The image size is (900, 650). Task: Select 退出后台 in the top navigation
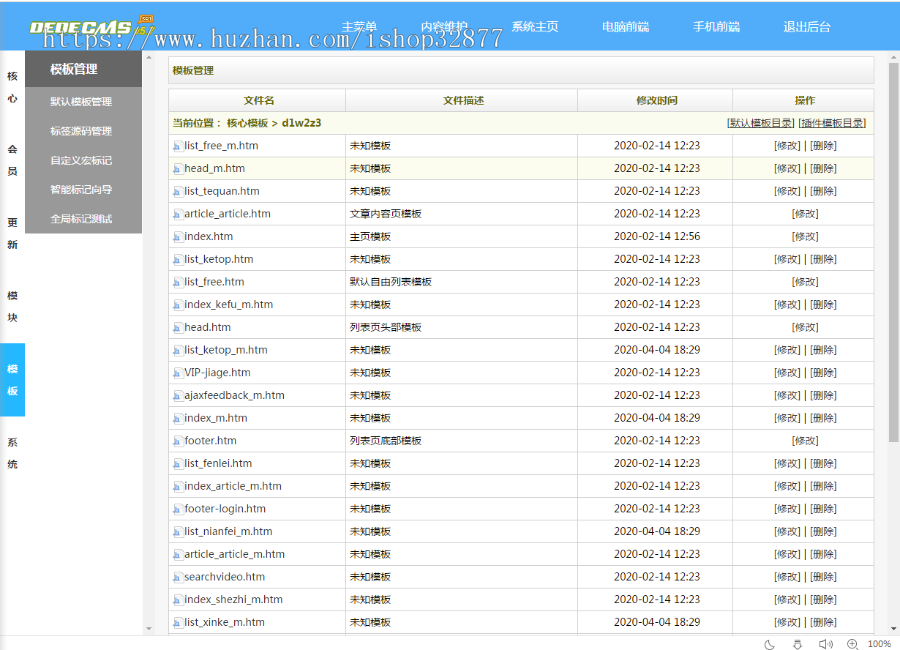pyautogui.click(x=806, y=27)
